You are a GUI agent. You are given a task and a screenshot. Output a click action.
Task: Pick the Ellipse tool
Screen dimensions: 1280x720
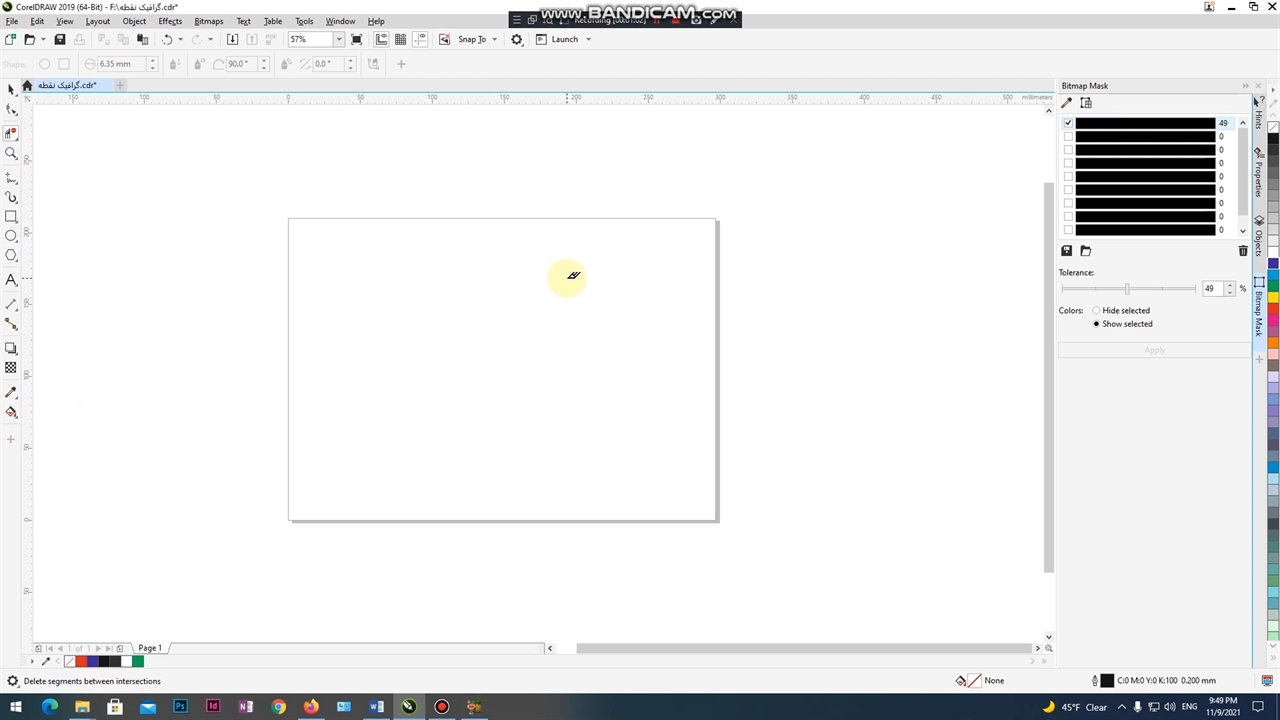click(11, 236)
